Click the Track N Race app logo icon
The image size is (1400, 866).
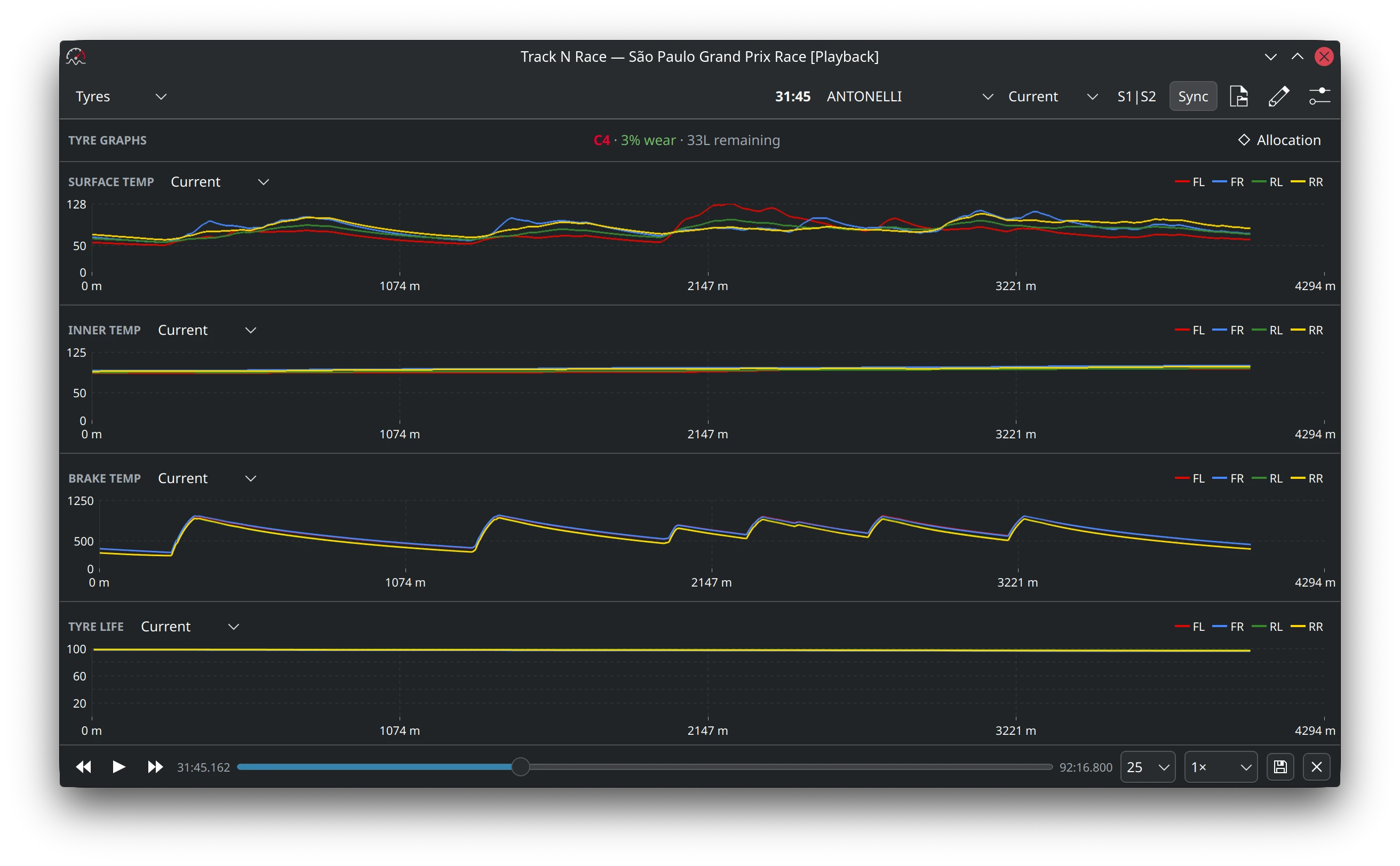coord(76,56)
